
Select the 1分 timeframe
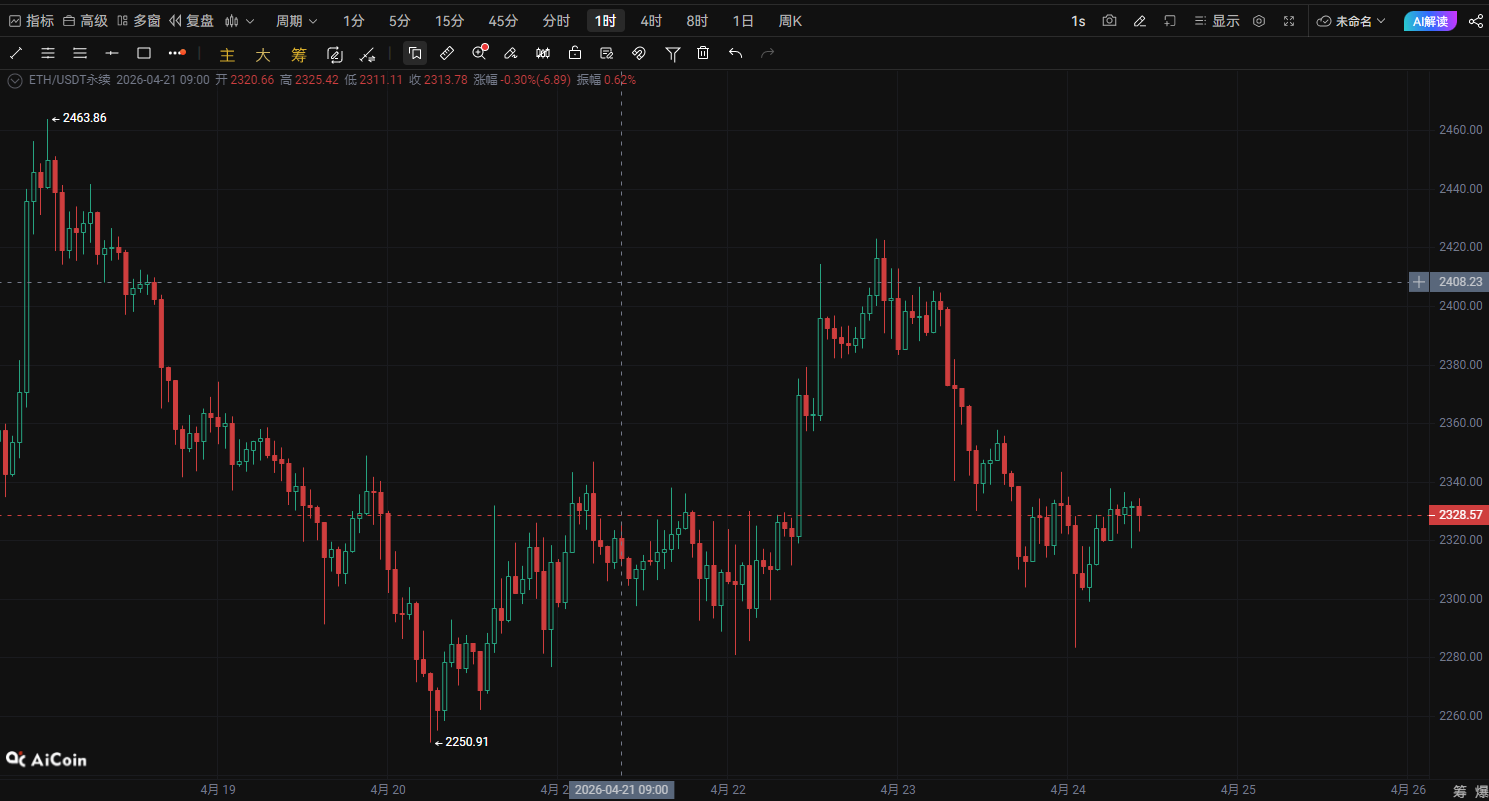(x=353, y=21)
